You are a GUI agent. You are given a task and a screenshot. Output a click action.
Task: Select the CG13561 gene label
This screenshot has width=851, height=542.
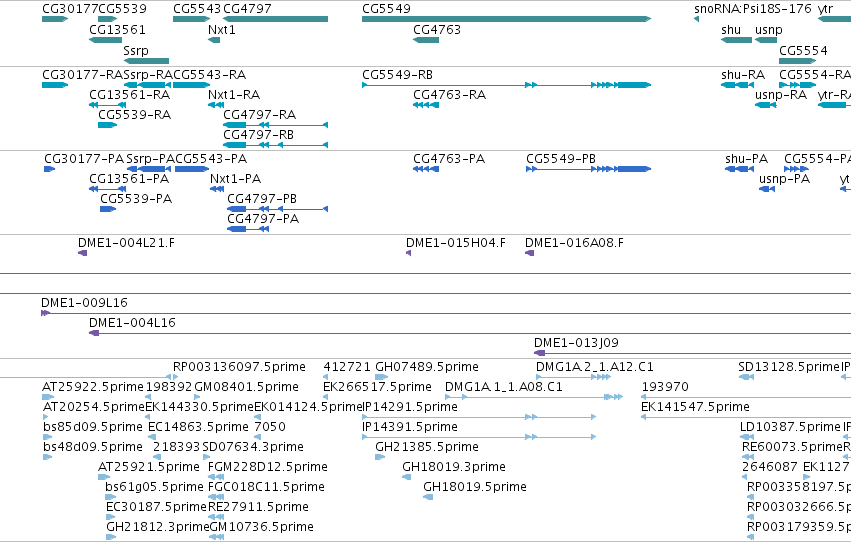pyautogui.click(x=117, y=30)
